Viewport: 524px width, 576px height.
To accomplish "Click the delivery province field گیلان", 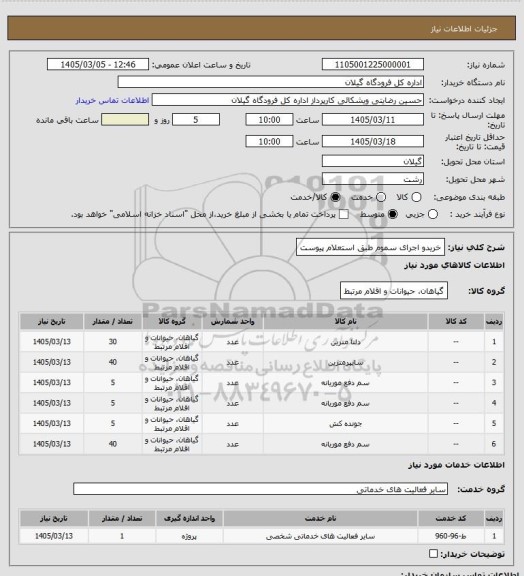I will [373, 161].
